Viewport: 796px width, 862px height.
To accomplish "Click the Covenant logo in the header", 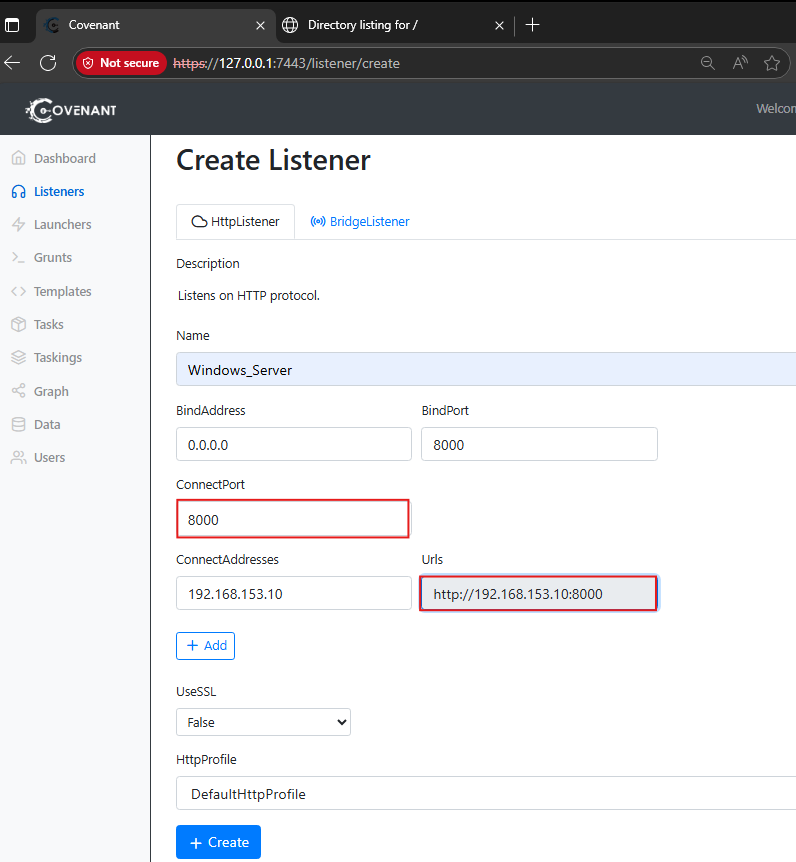I will coord(71,110).
